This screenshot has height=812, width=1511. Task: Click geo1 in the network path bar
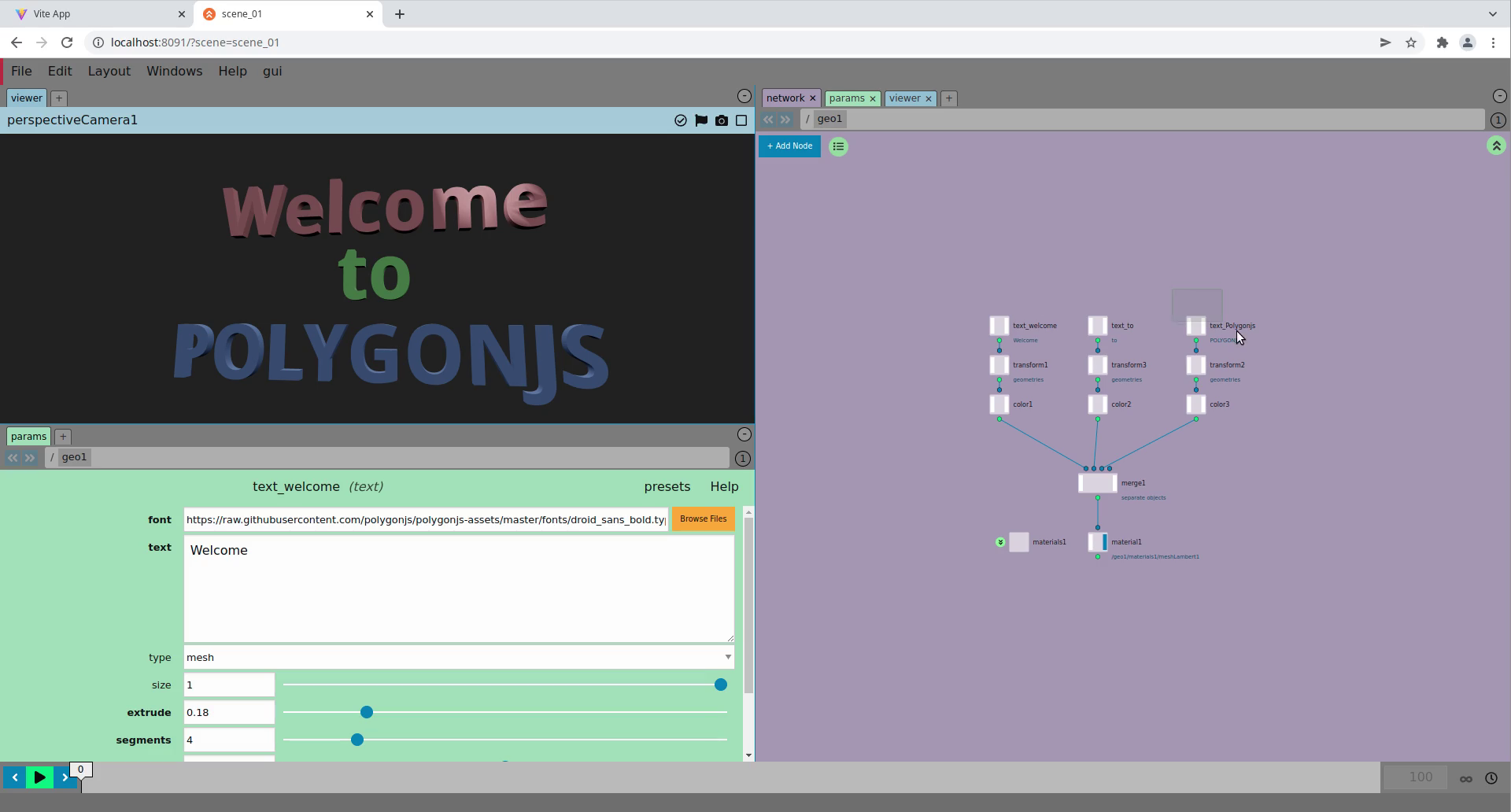click(x=829, y=120)
